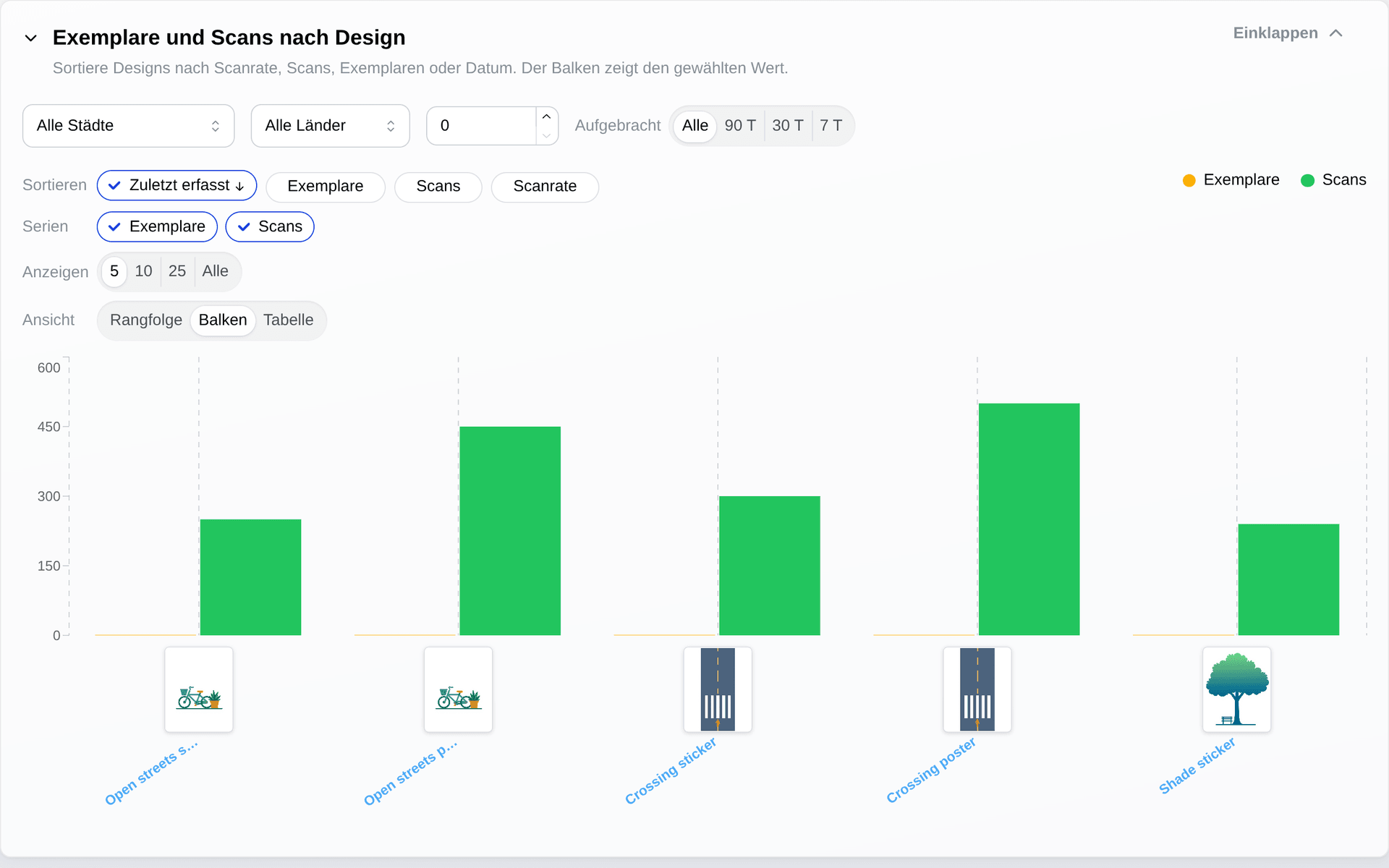Open Open streets p… bicycle thumbnail
This screenshot has width=1389, height=868.
point(459,689)
